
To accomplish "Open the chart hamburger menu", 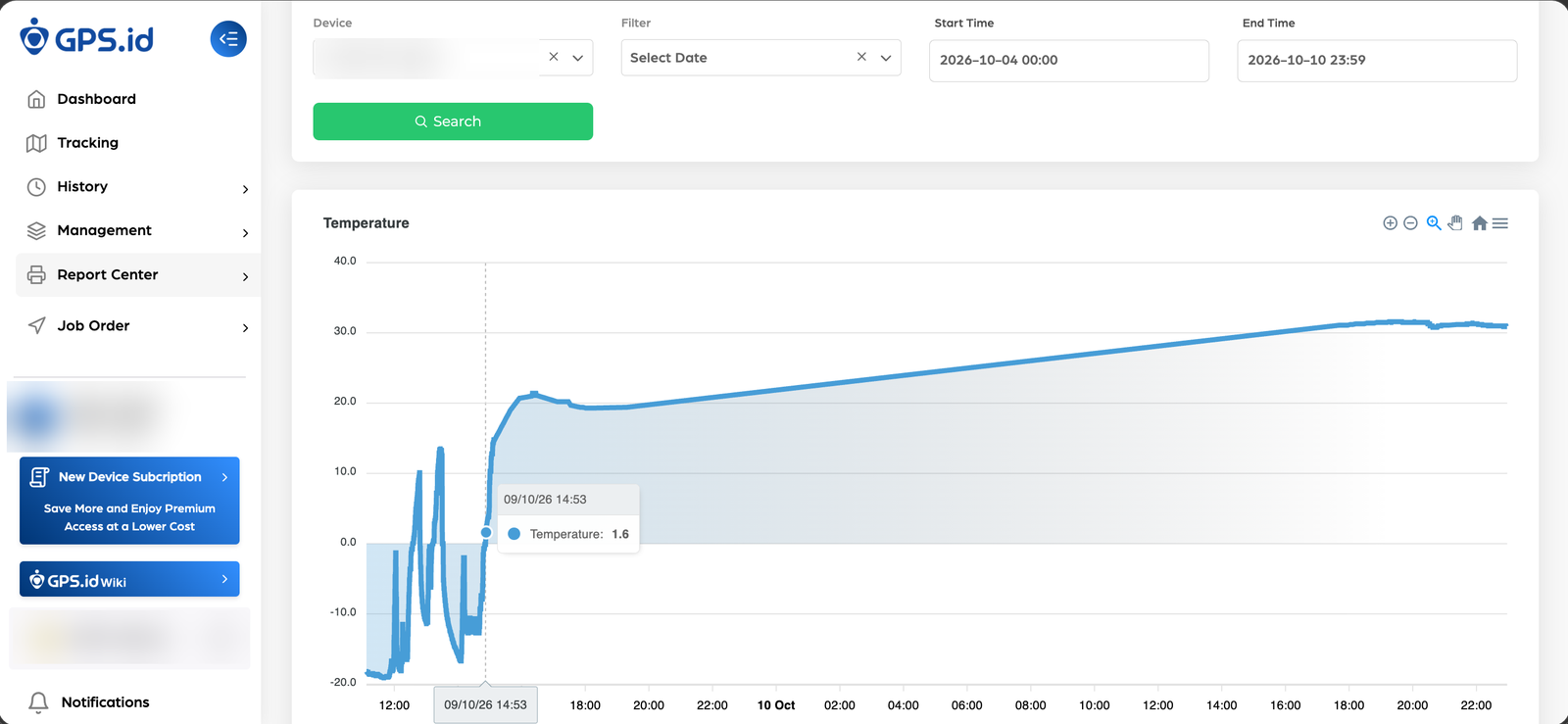I will [1500, 223].
